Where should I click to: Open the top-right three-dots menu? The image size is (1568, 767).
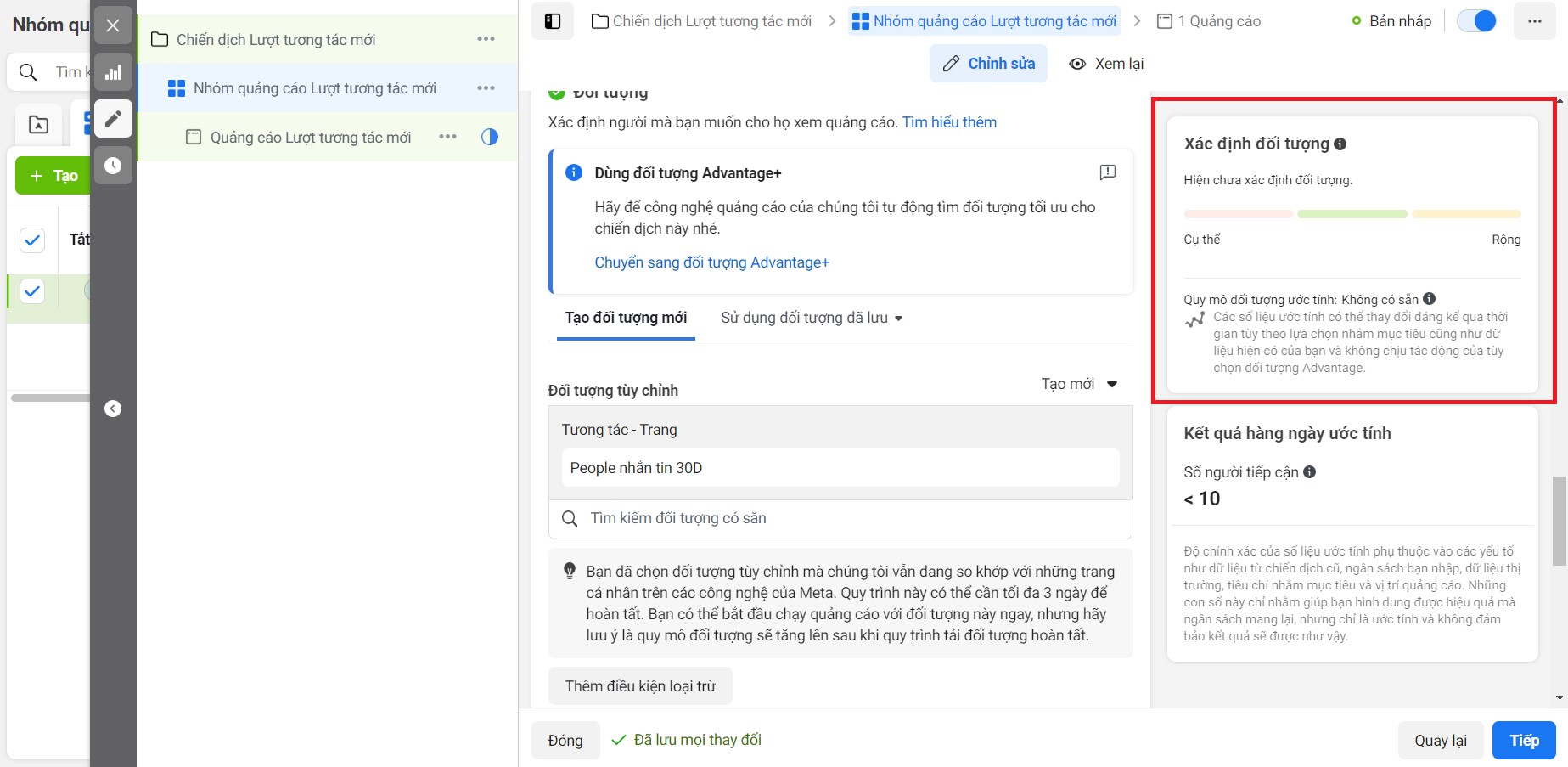1535,21
